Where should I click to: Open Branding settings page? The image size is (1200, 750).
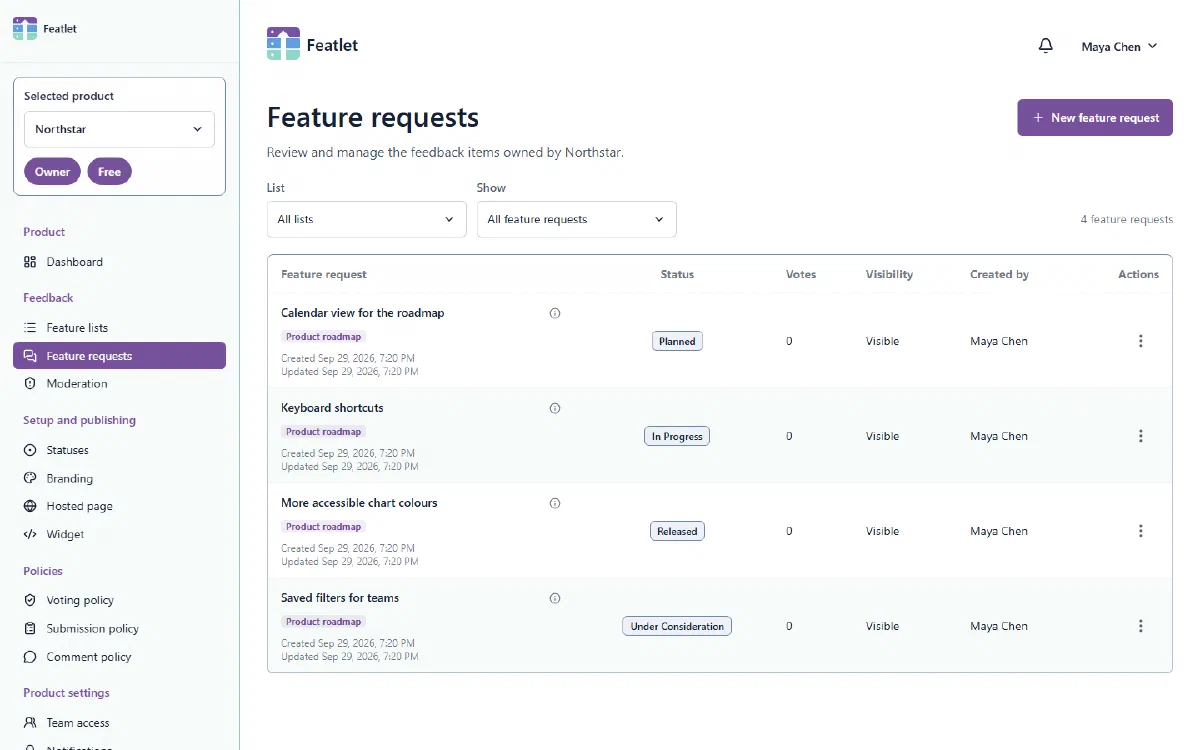pyautogui.click(x=119, y=478)
